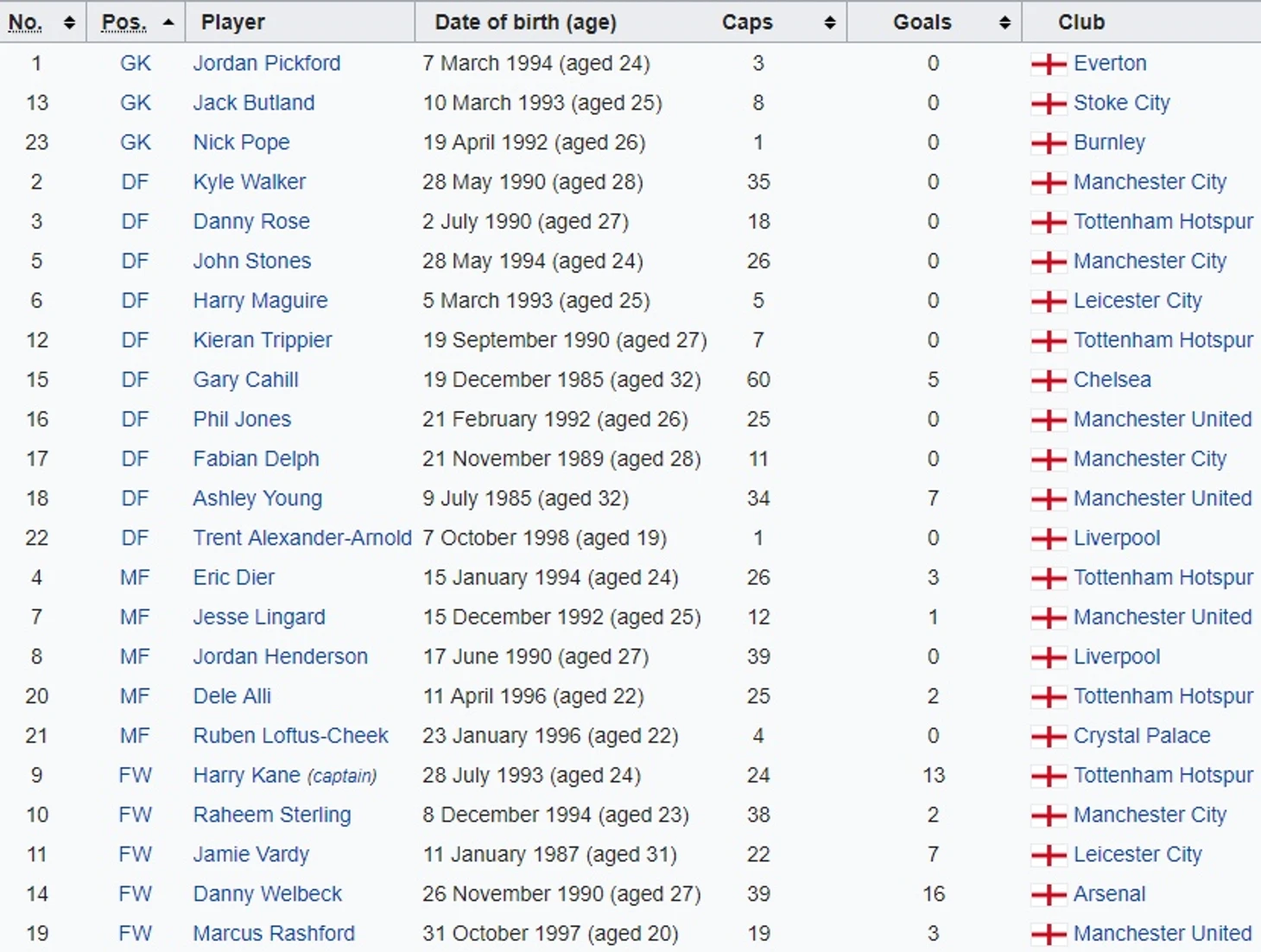Viewport: 1261px width, 952px height.
Task: Sort table by the No. column arrows
Action: click(69, 22)
